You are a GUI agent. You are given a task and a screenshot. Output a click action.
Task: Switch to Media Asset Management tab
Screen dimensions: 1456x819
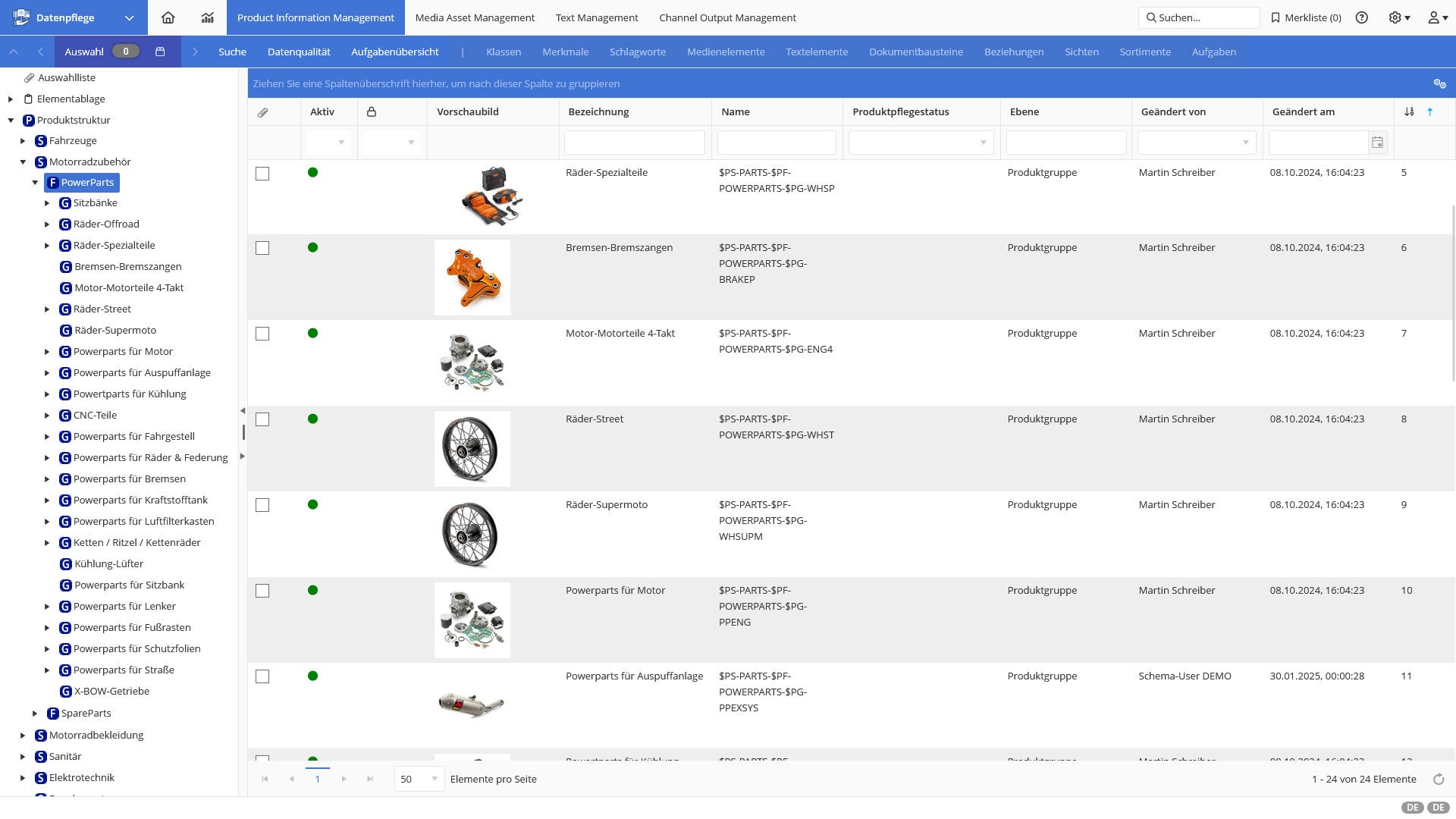tap(475, 17)
